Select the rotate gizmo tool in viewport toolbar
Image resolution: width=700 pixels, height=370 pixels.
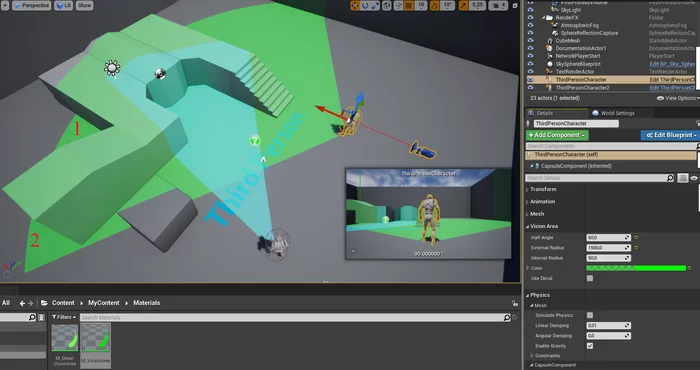tap(365, 5)
